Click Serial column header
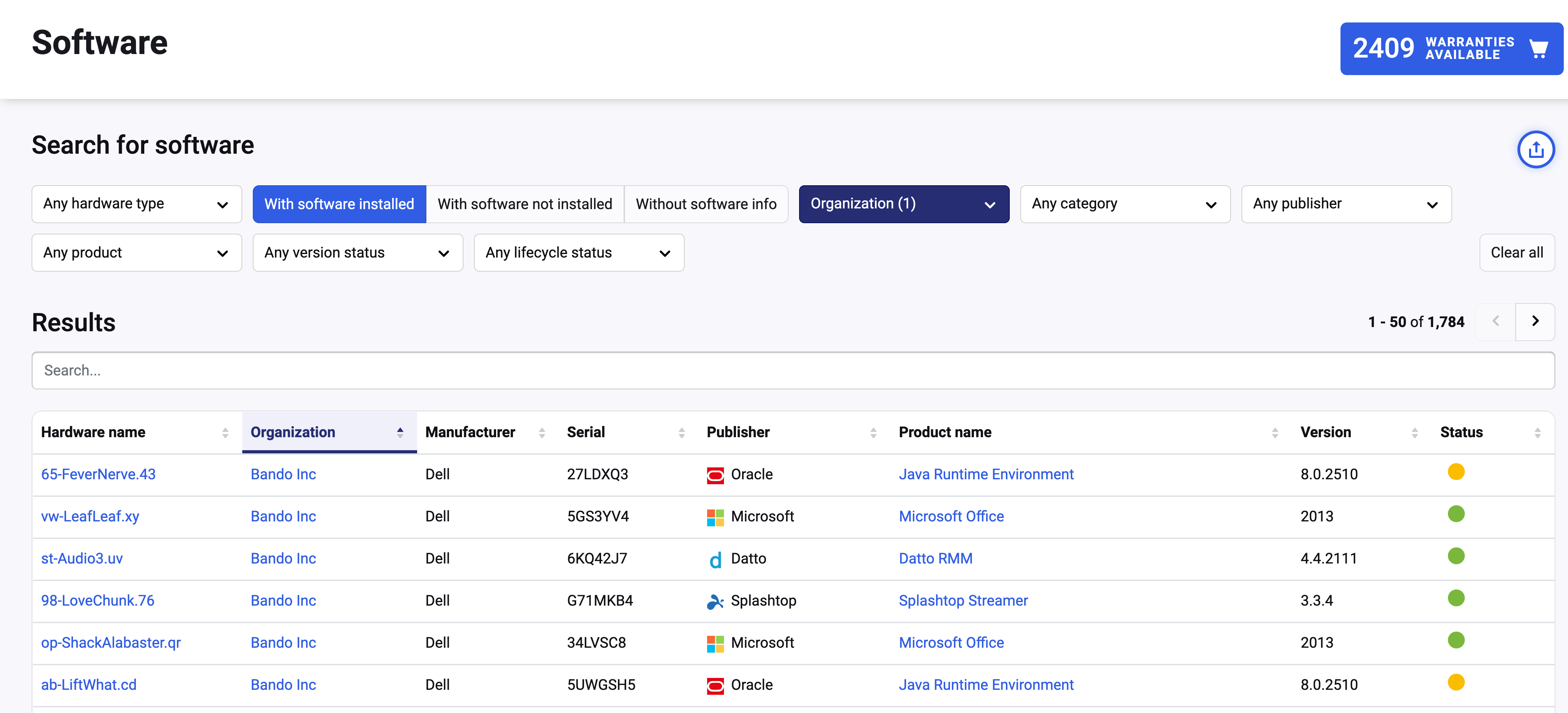The height and width of the screenshot is (713, 1568). point(586,433)
